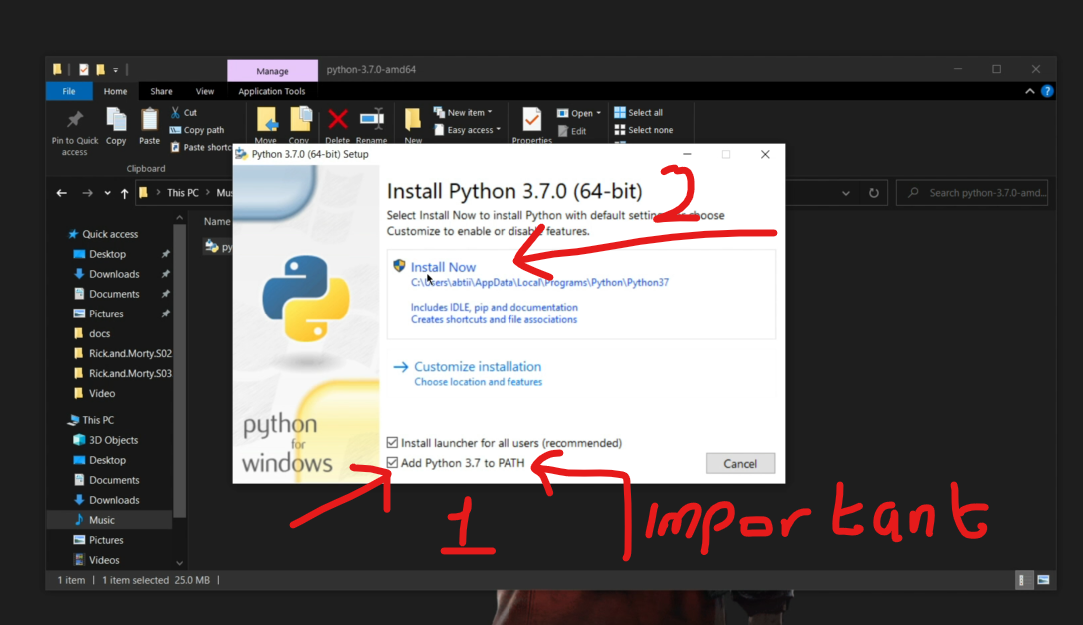Click Cut in the Clipboard group
1083x625 pixels.
(x=184, y=113)
